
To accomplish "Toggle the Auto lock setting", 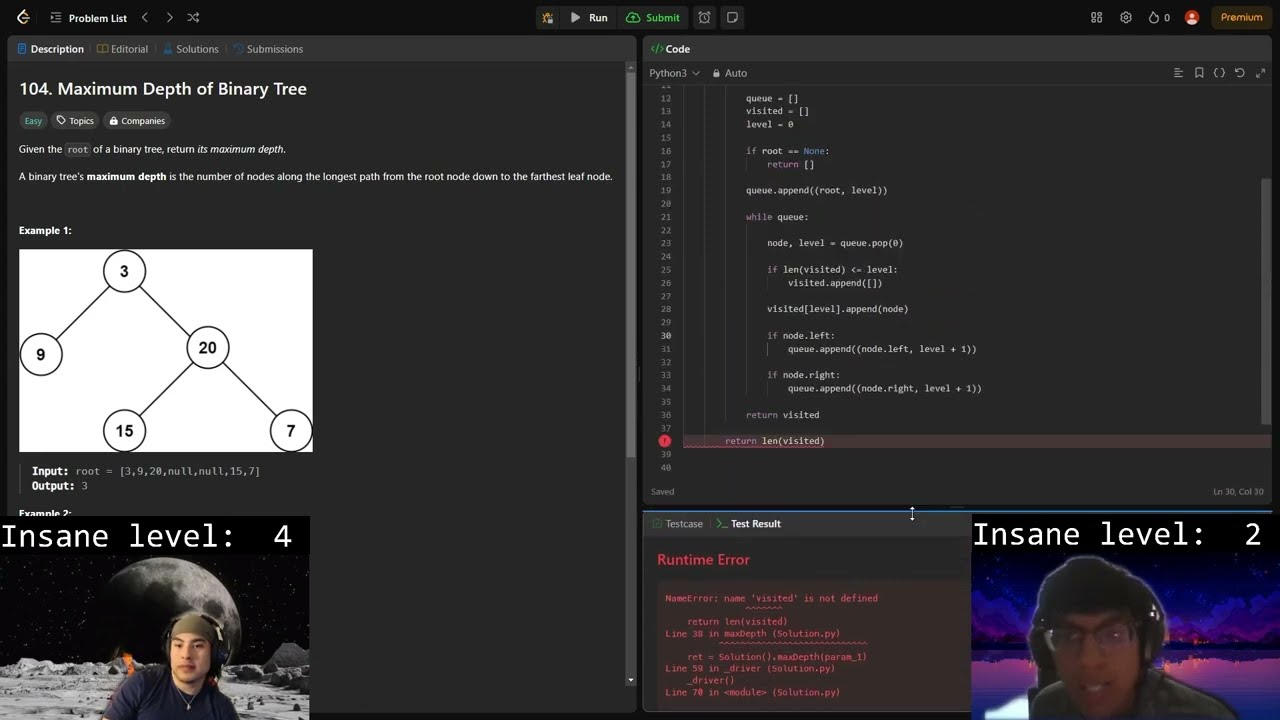I will coord(730,73).
